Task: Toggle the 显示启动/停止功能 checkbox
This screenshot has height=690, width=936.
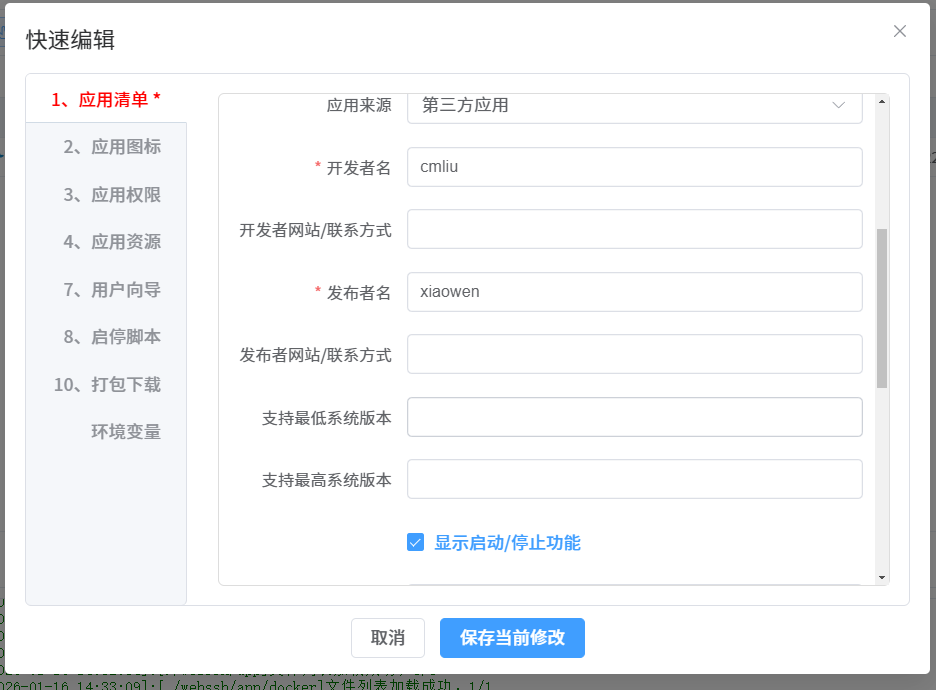Action: click(x=416, y=543)
